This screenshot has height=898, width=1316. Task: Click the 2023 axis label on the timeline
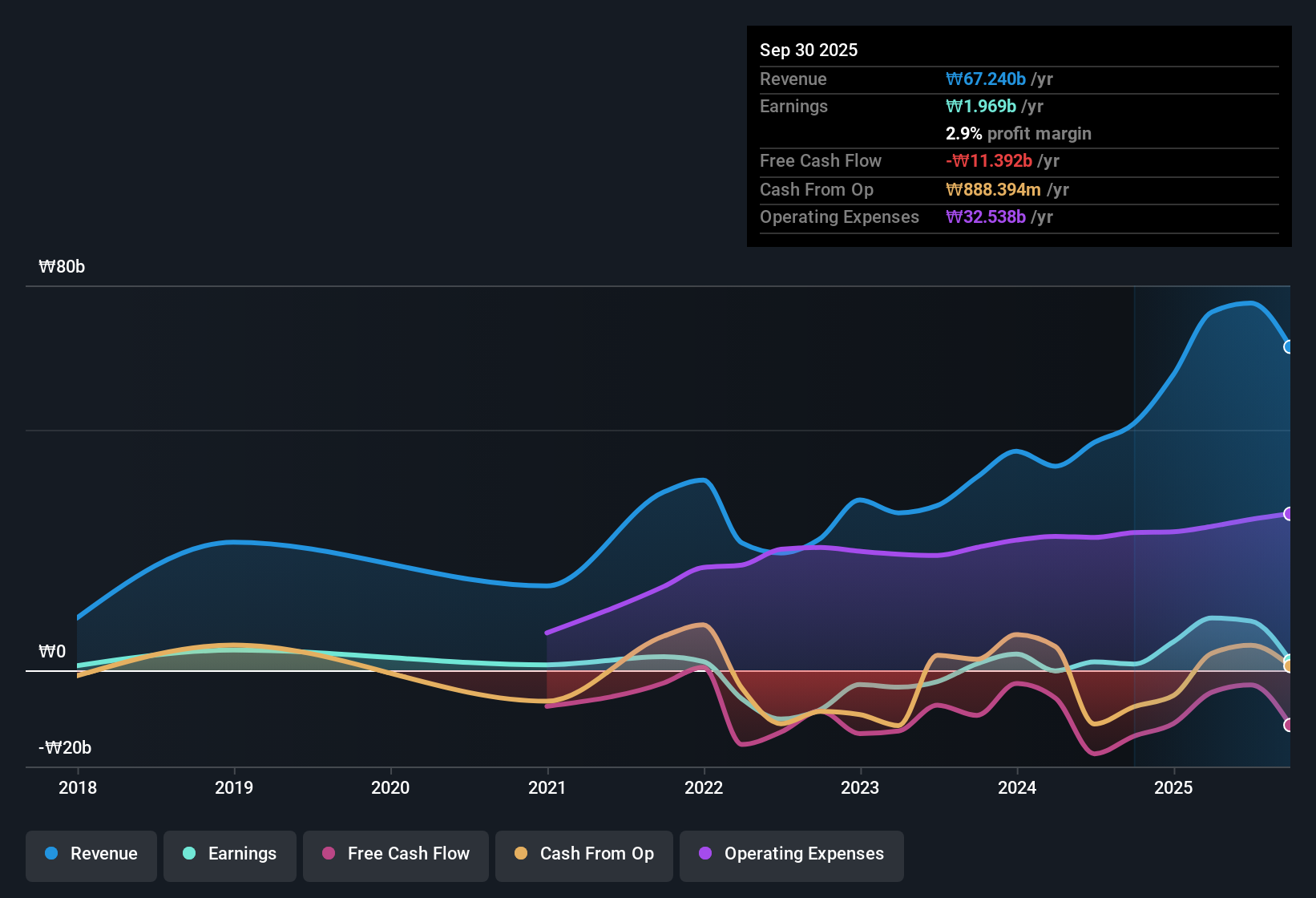860,788
